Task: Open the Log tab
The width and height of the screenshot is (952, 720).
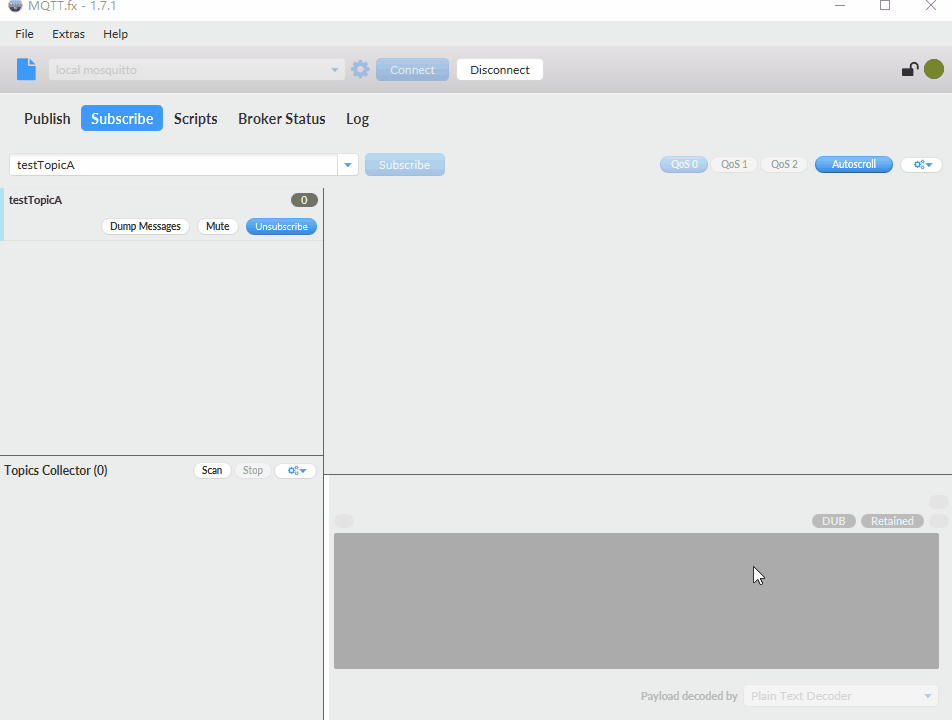Action: (x=358, y=118)
